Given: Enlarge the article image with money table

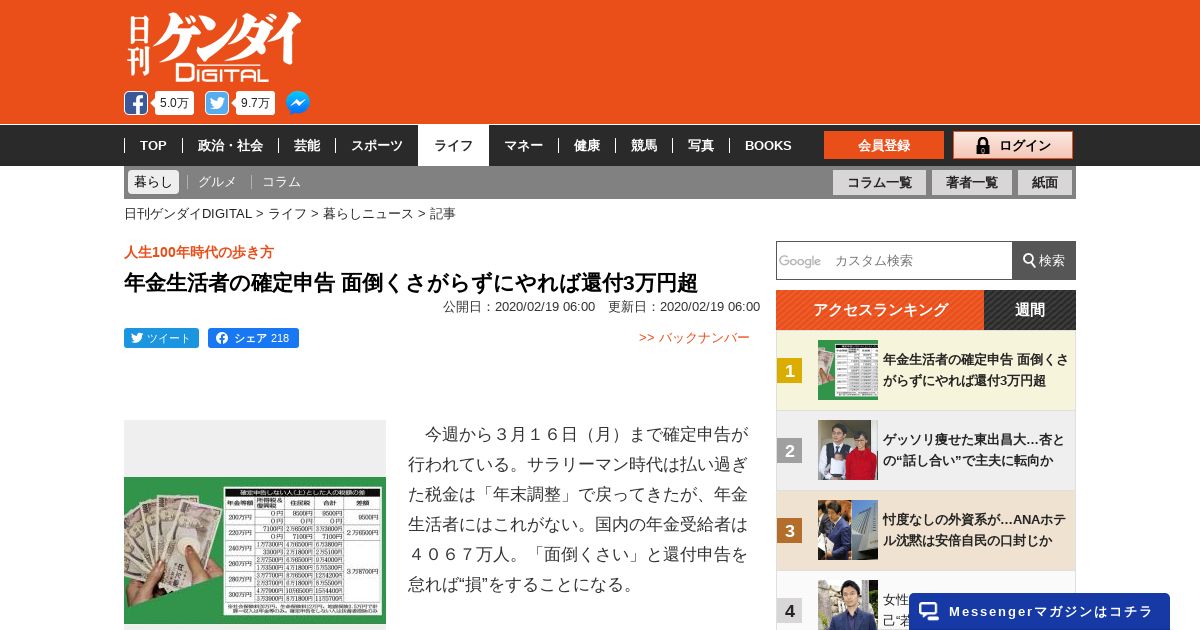Looking at the screenshot, I should pyautogui.click(x=255, y=550).
